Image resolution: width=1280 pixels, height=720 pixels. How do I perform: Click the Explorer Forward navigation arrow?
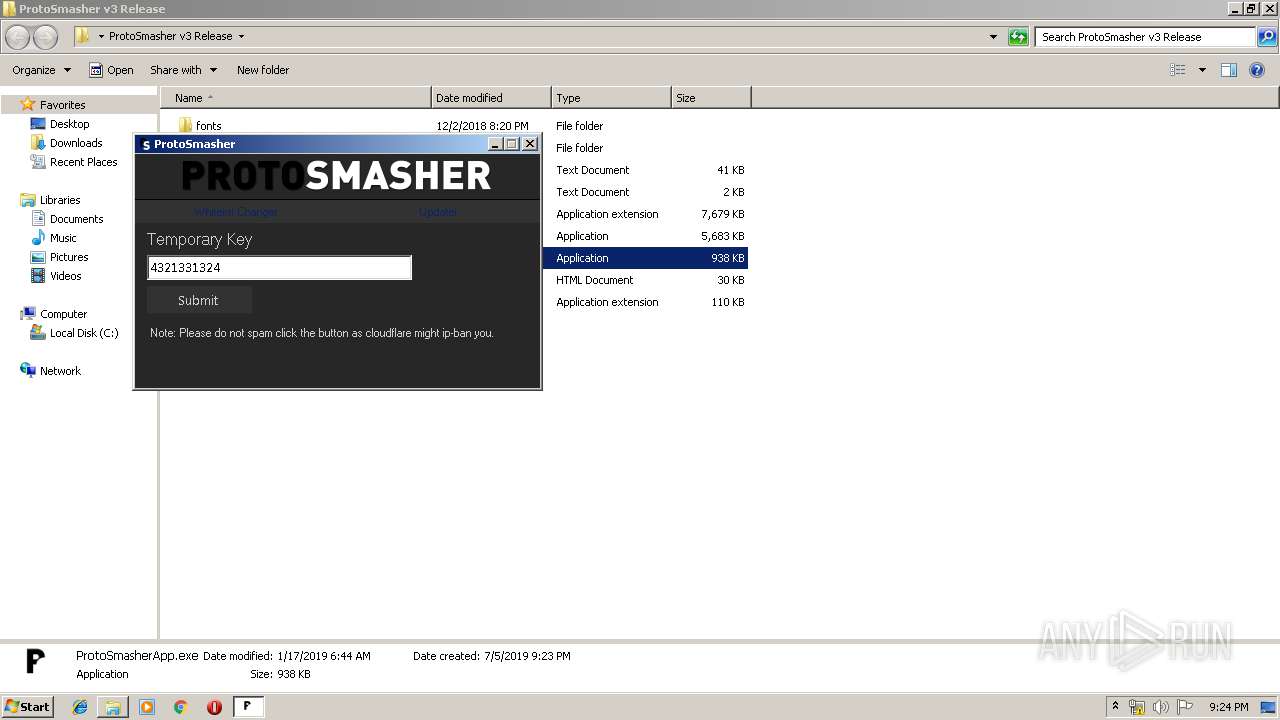(x=45, y=37)
